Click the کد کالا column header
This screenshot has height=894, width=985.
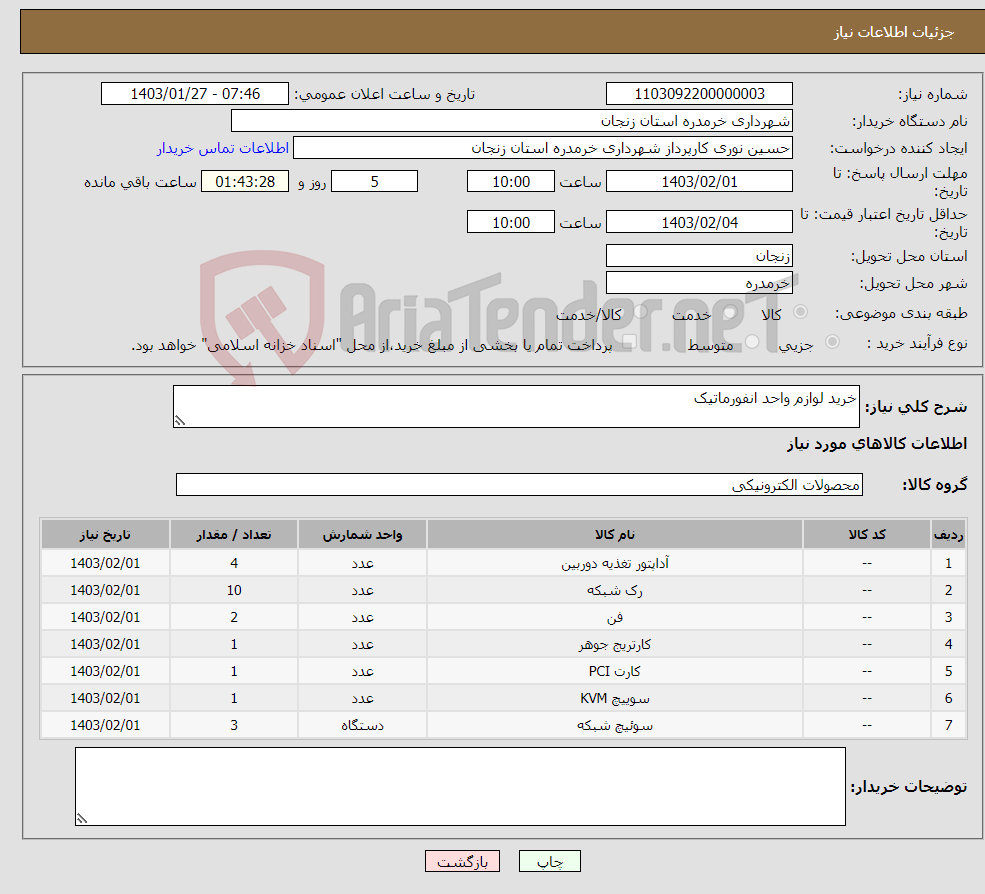[867, 534]
